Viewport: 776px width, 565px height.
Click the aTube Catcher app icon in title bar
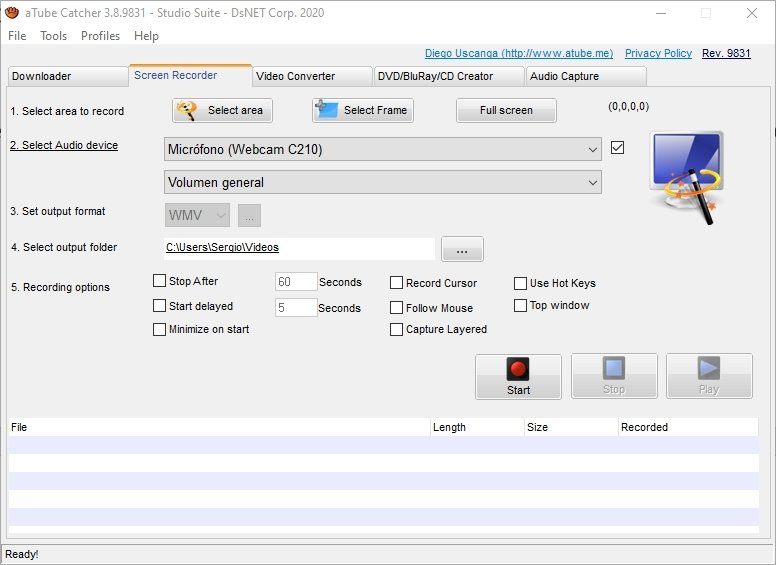[x=12, y=12]
